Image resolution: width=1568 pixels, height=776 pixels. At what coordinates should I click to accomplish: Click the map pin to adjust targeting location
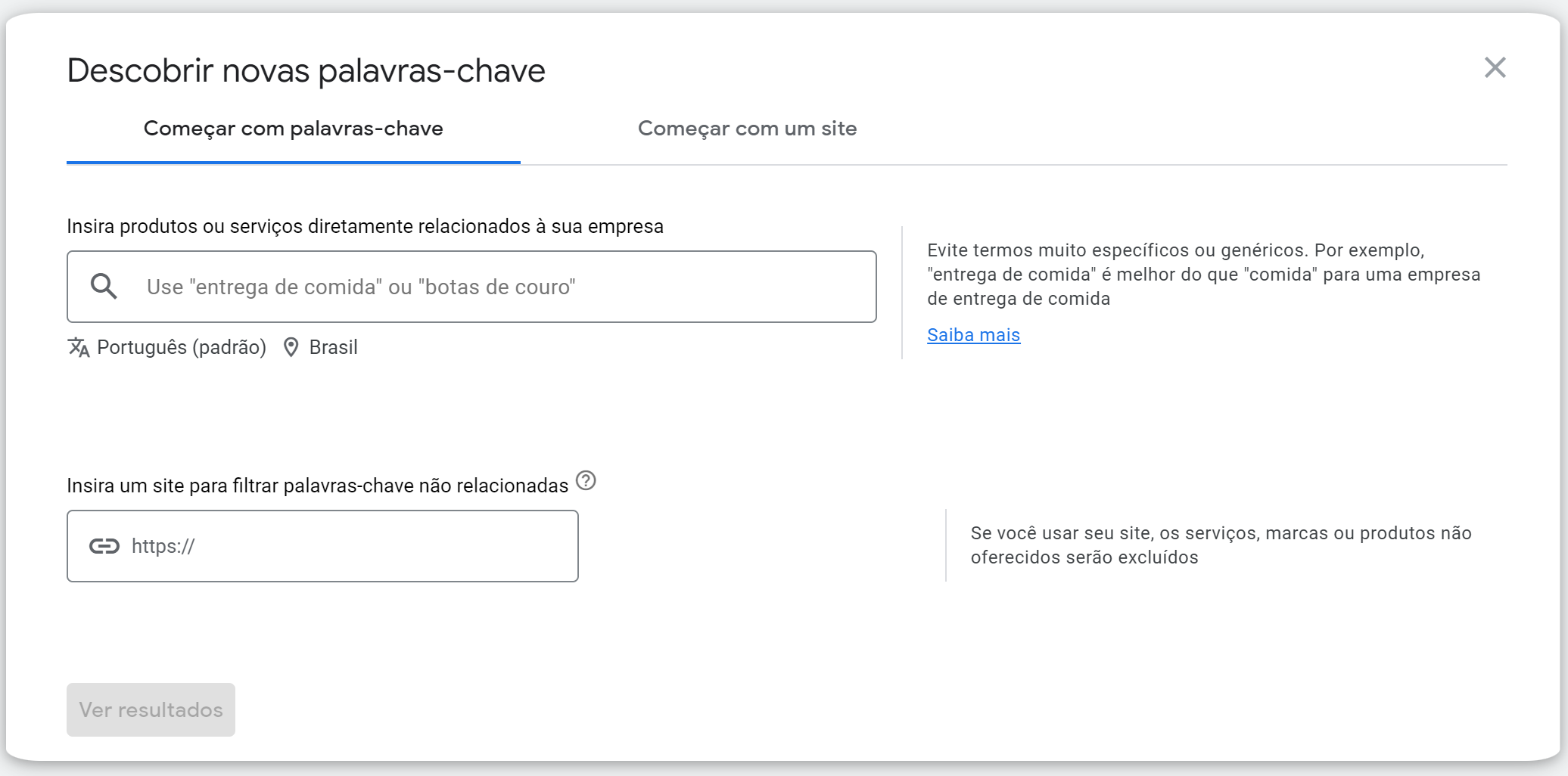click(x=291, y=347)
